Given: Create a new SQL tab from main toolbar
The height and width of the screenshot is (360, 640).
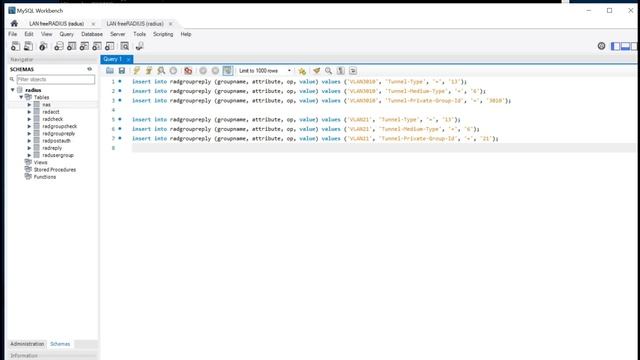Looking at the screenshot, I should (x=16, y=46).
